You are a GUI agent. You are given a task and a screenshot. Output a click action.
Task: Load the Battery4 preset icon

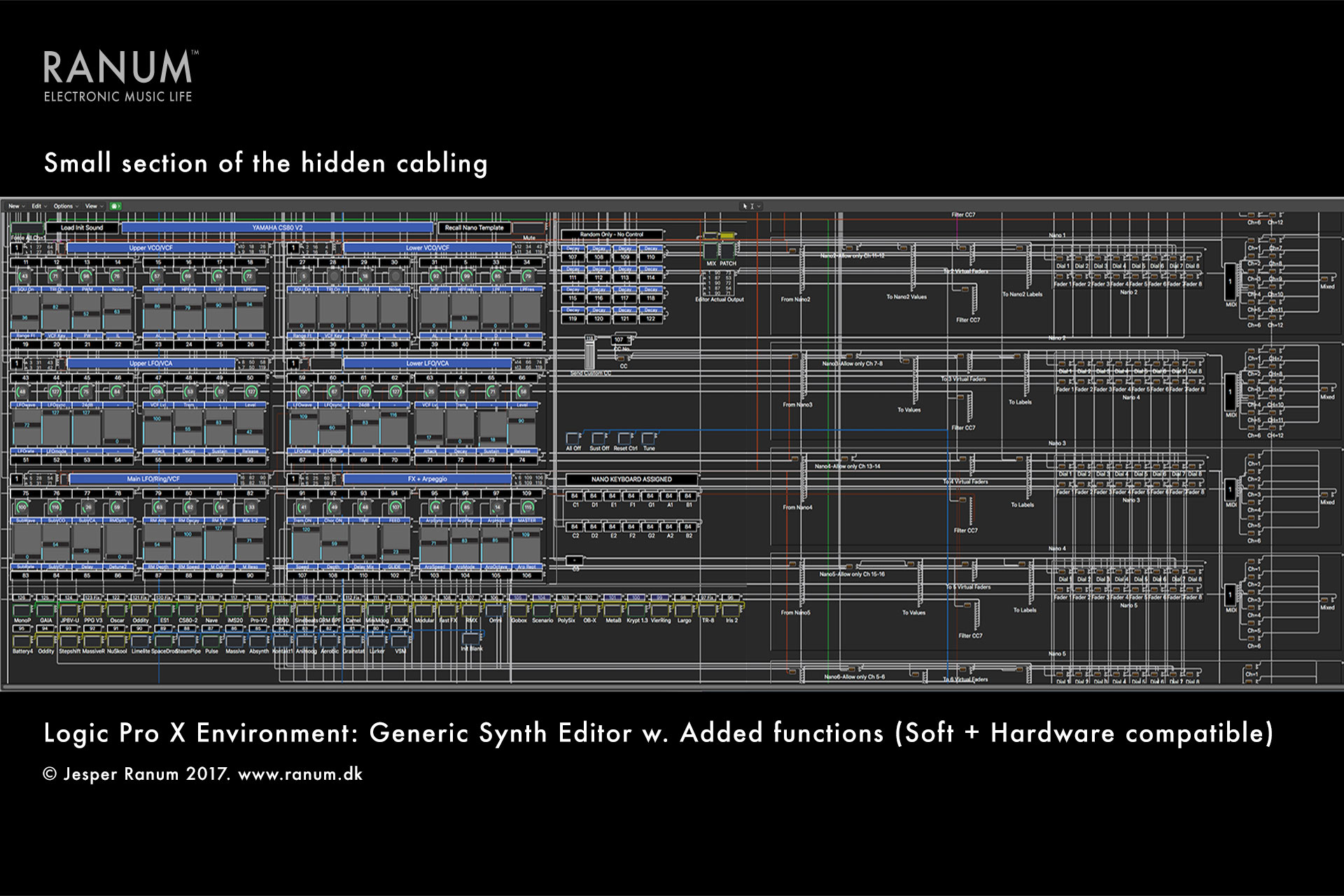tap(22, 641)
